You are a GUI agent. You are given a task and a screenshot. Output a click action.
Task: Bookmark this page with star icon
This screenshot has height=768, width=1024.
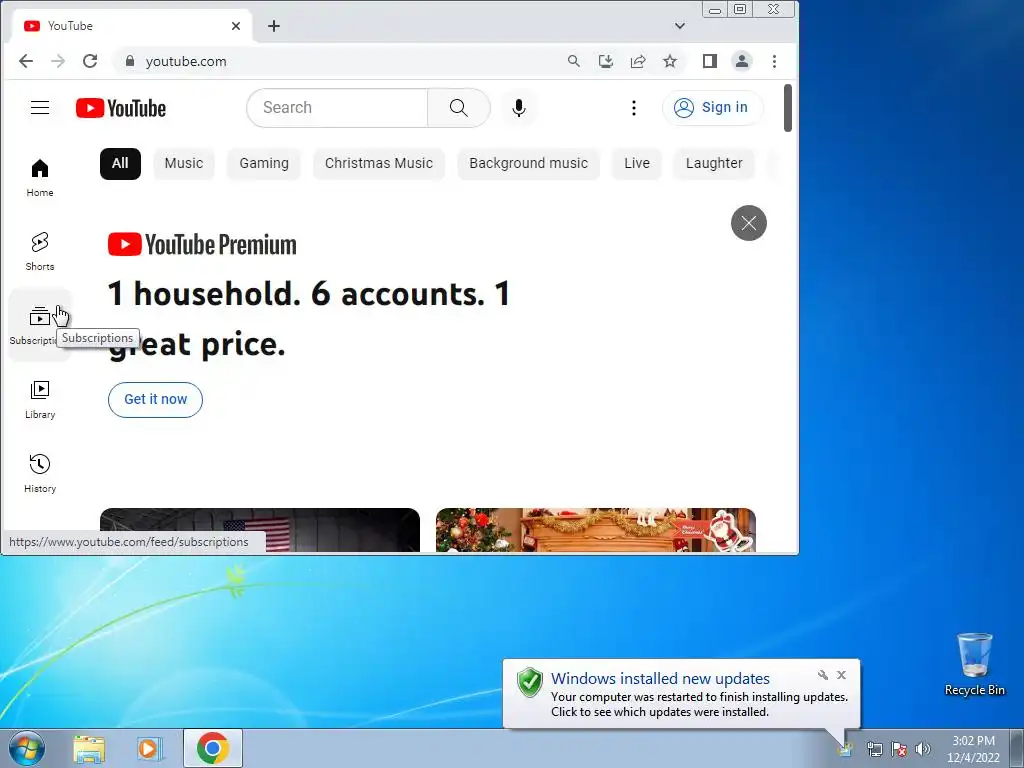(x=669, y=61)
